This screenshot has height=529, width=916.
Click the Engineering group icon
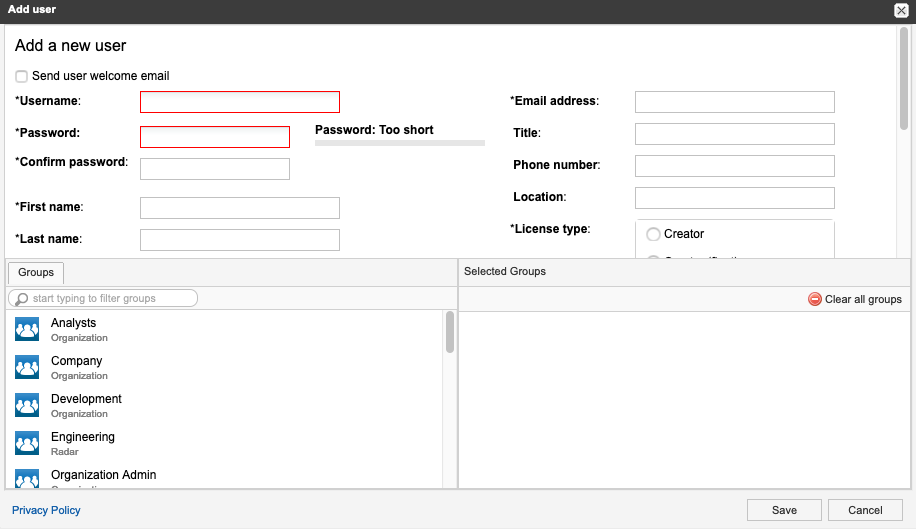tap(27, 444)
